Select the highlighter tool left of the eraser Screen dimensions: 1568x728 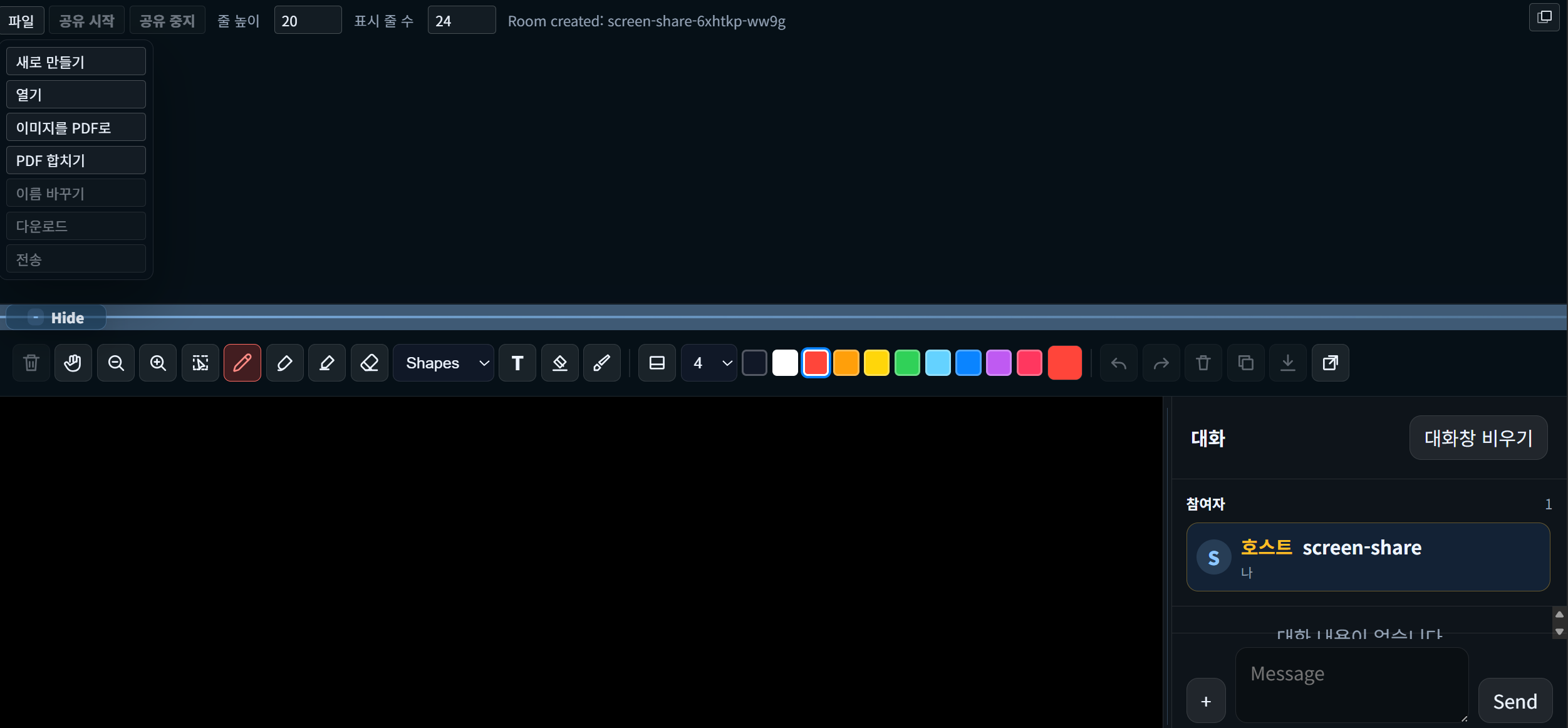click(x=327, y=363)
